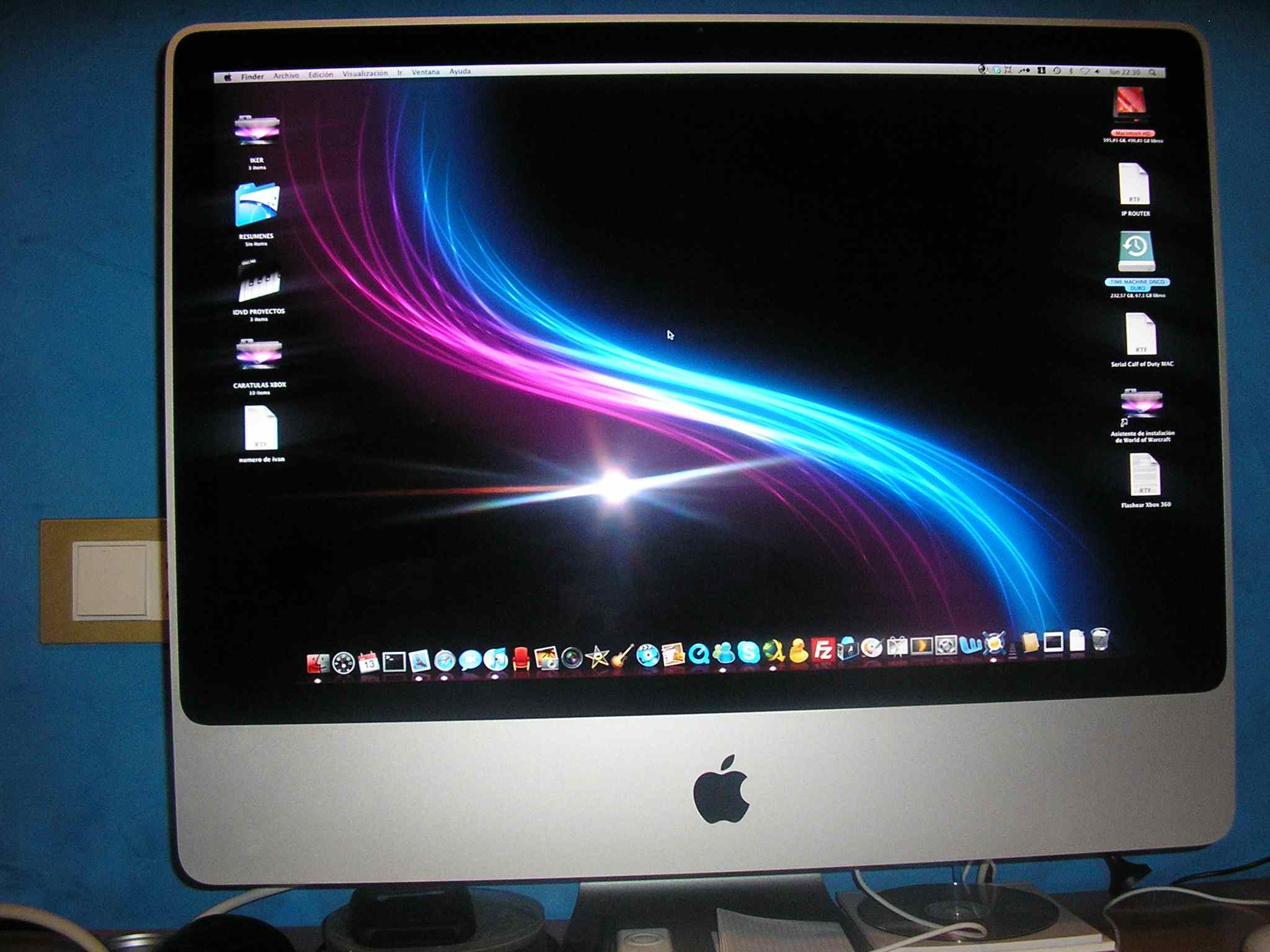Open iTunes from the Dock
This screenshot has width=1270, height=952.
(495, 659)
